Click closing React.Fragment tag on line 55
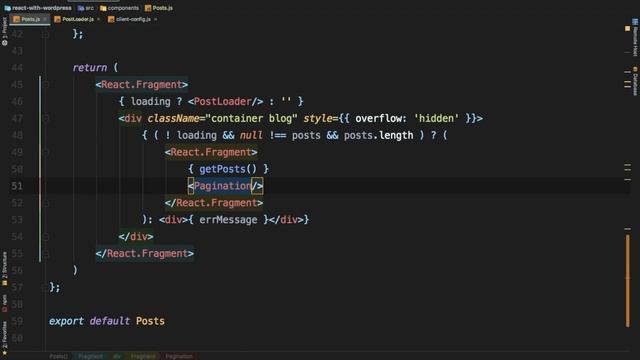This screenshot has width=640, height=360. (144, 253)
